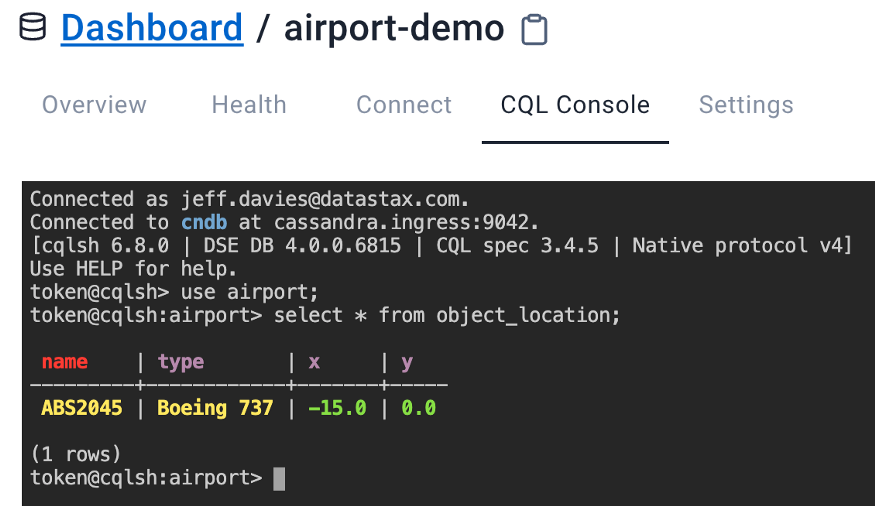Select the CQL Console tab

[x=575, y=105]
